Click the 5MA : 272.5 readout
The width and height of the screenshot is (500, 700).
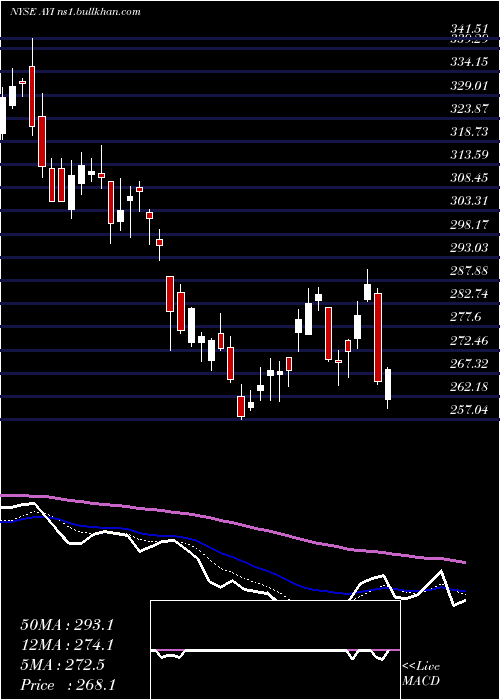pyautogui.click(x=62, y=665)
